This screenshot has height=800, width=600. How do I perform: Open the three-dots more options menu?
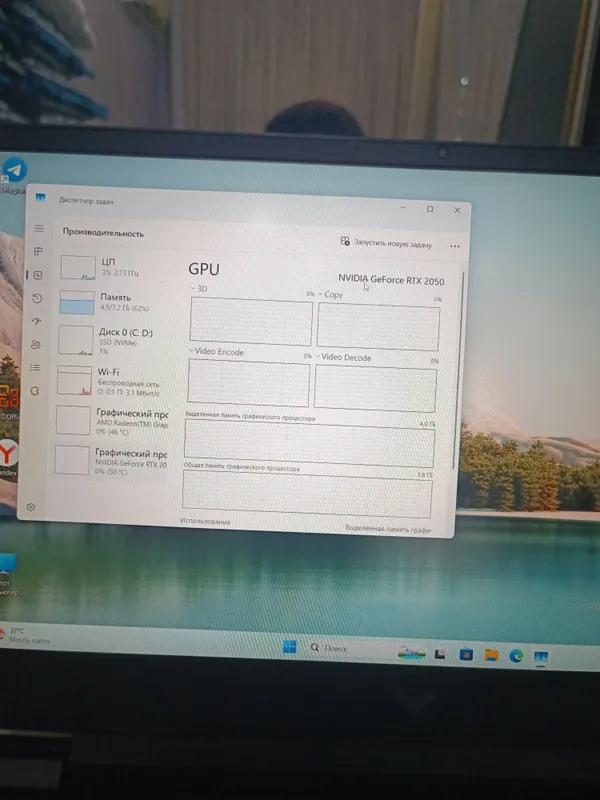[x=455, y=246]
